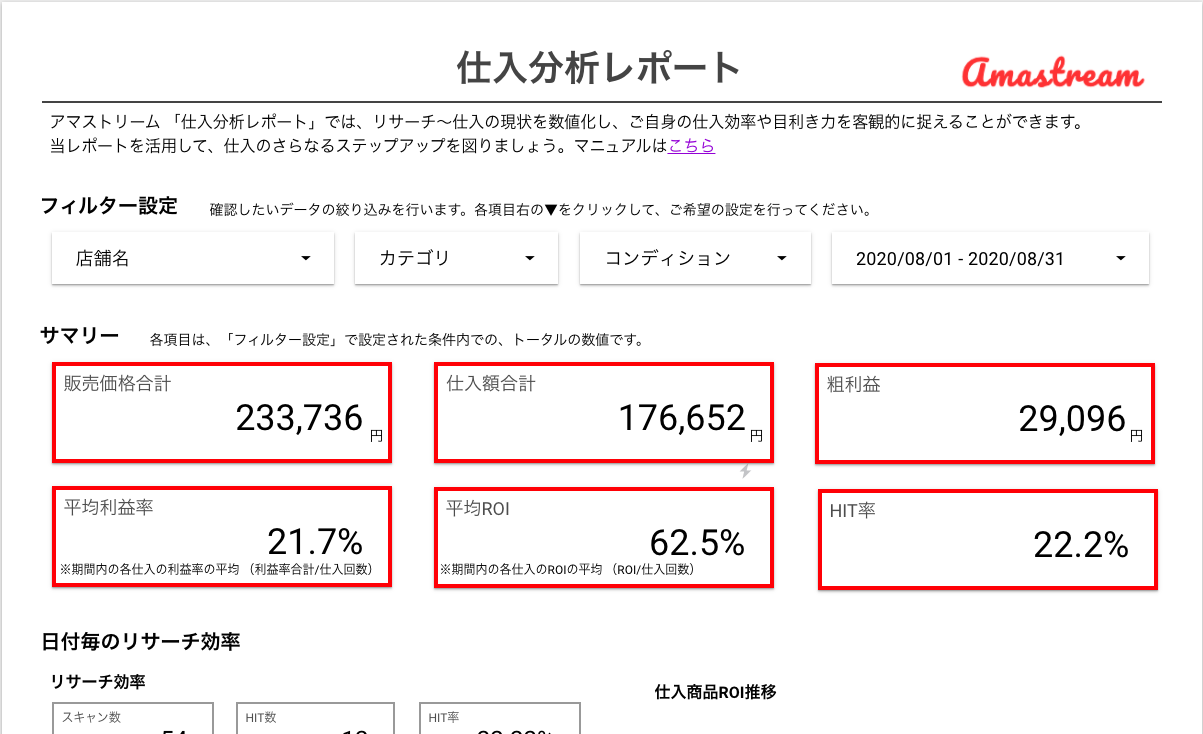This screenshot has height=734, width=1203.
Task: Click the 233,736 sales total value
Action: tap(299, 418)
